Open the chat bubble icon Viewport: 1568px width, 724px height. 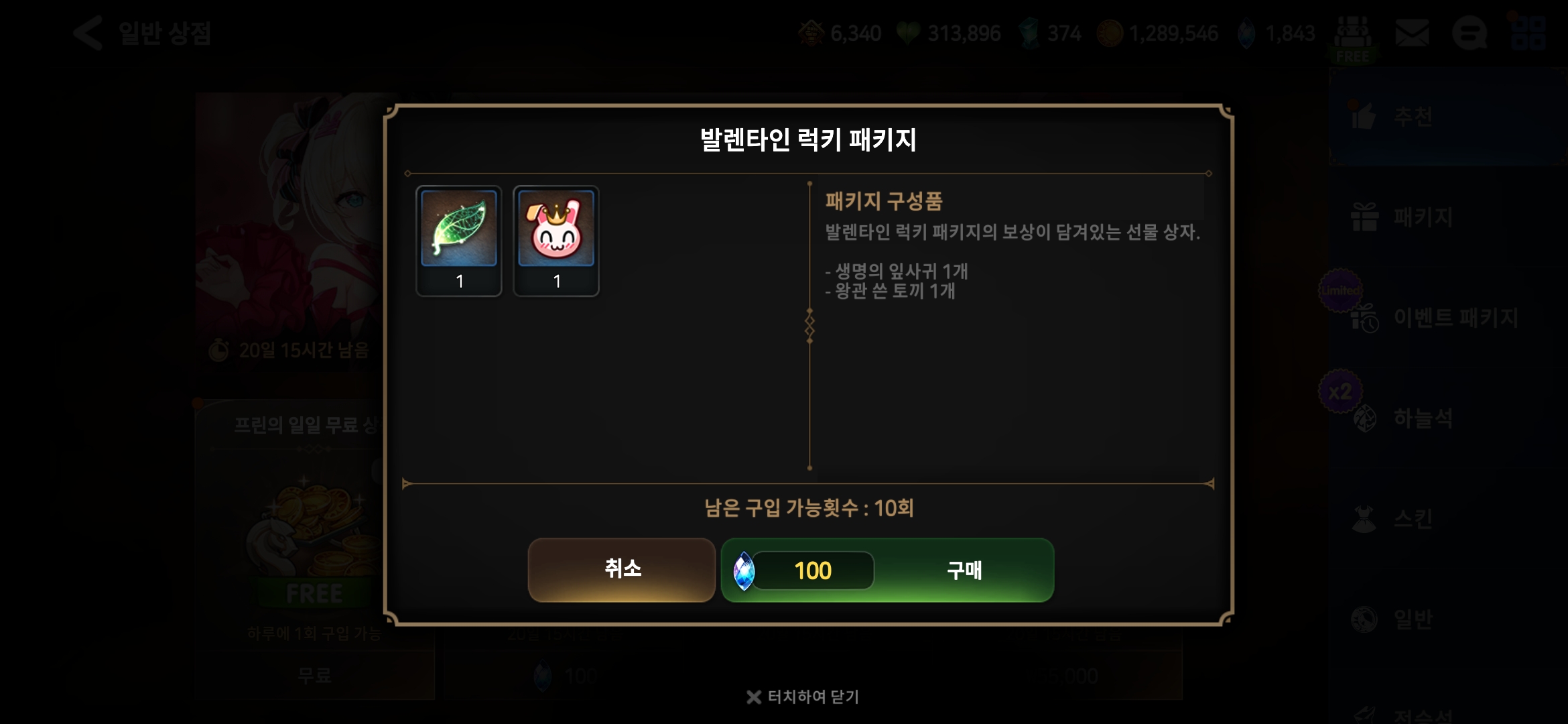1469,33
